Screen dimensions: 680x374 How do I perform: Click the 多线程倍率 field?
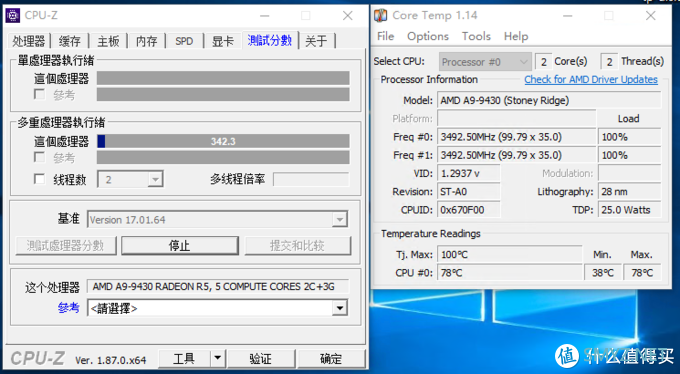pyautogui.click(x=311, y=179)
